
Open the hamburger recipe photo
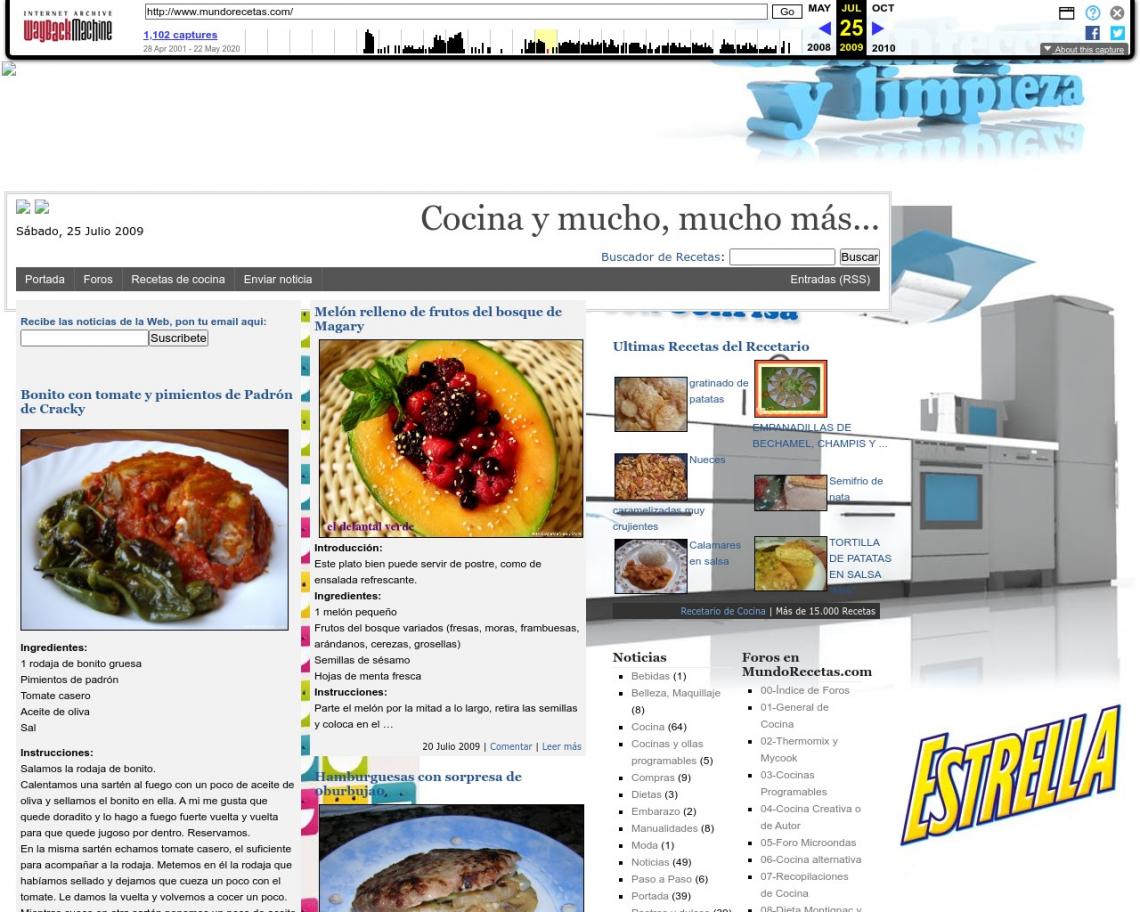click(x=451, y=858)
